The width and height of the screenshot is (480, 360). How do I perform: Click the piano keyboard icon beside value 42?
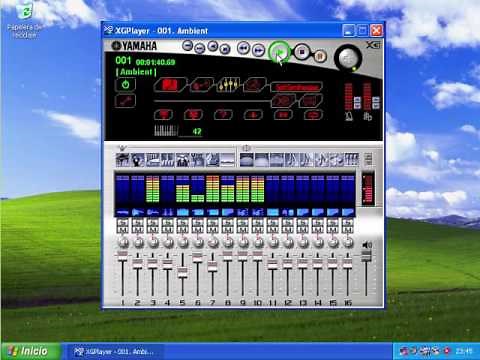(165, 131)
